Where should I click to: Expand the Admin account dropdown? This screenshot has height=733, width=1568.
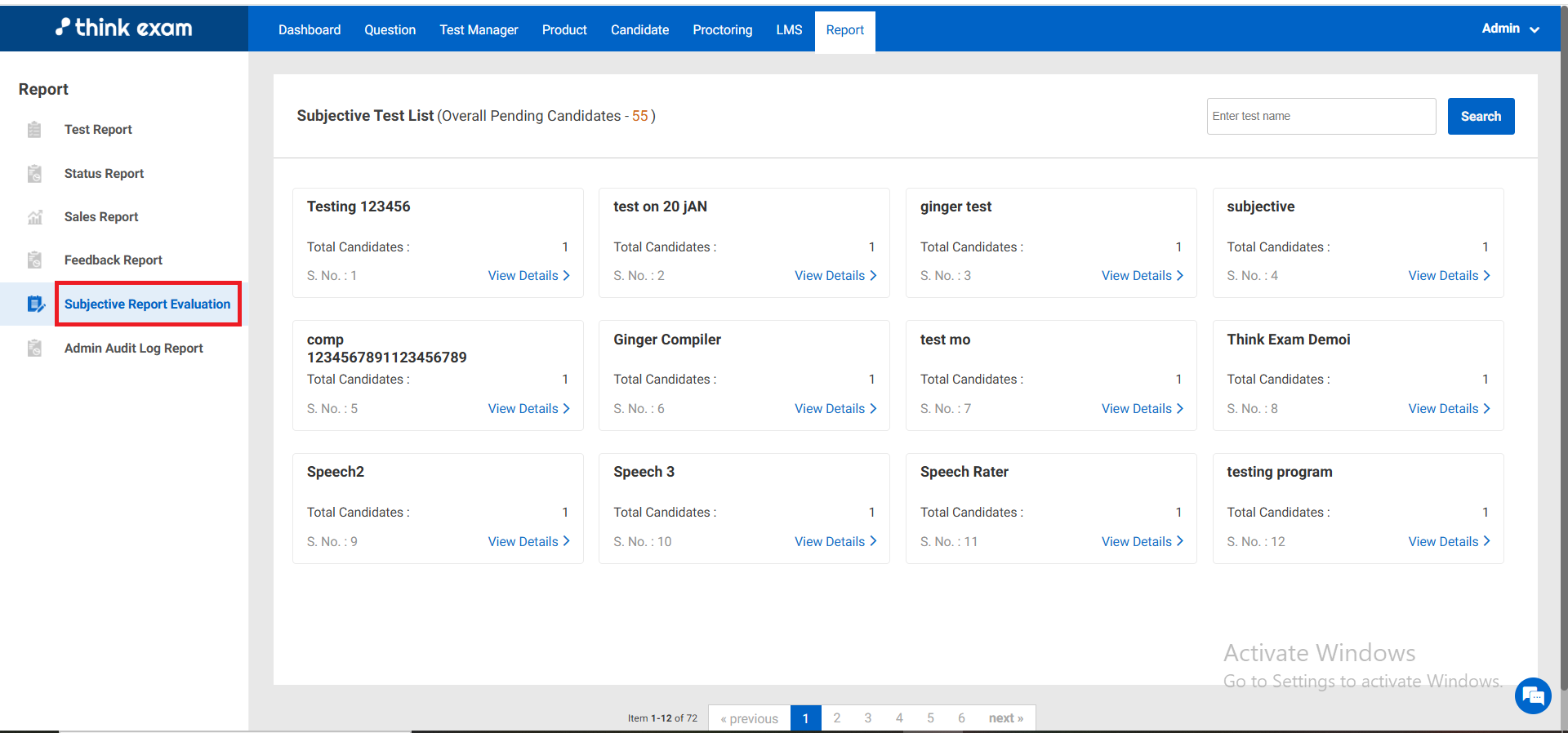coord(1510,29)
